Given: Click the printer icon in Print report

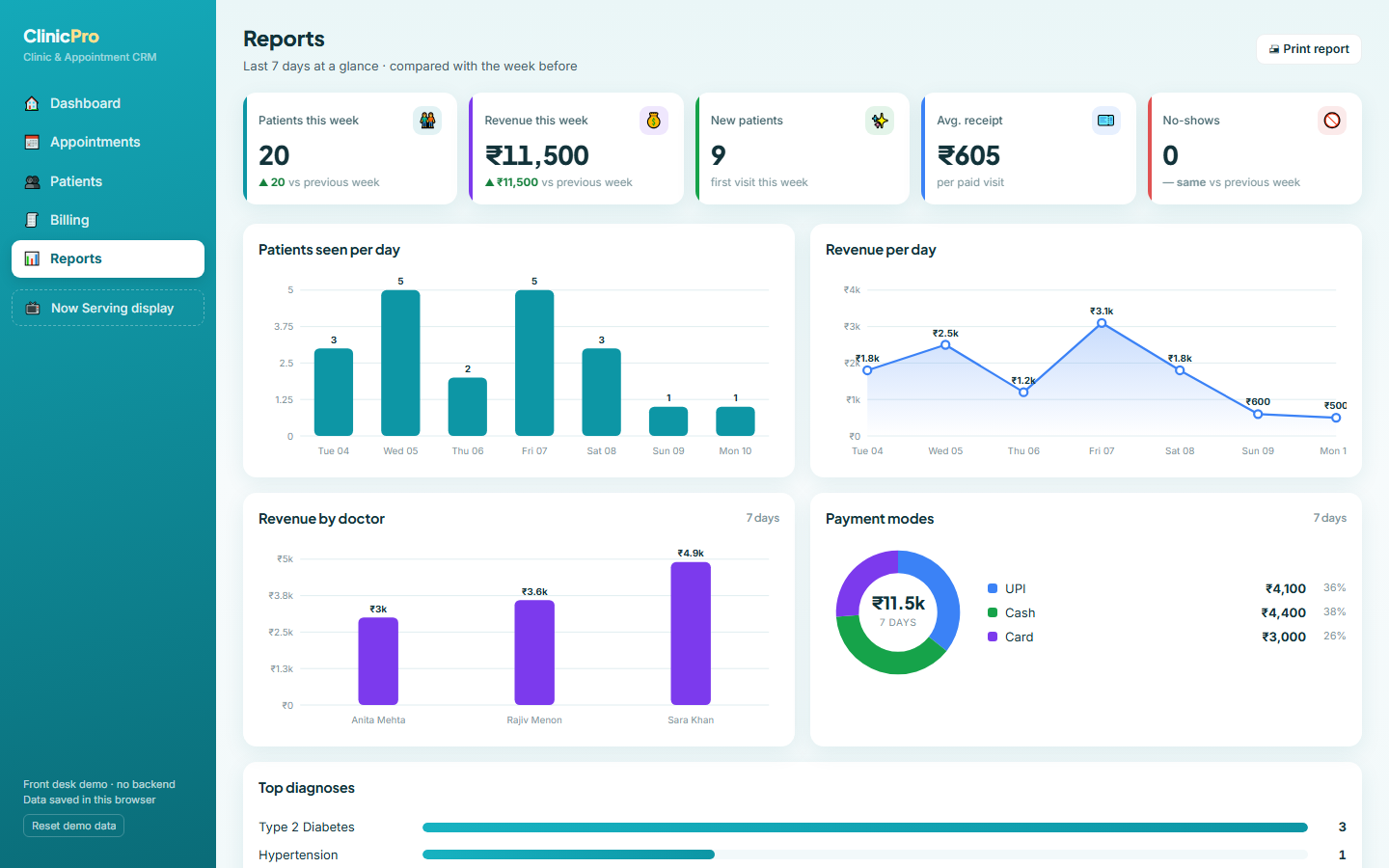Looking at the screenshot, I should (1274, 49).
